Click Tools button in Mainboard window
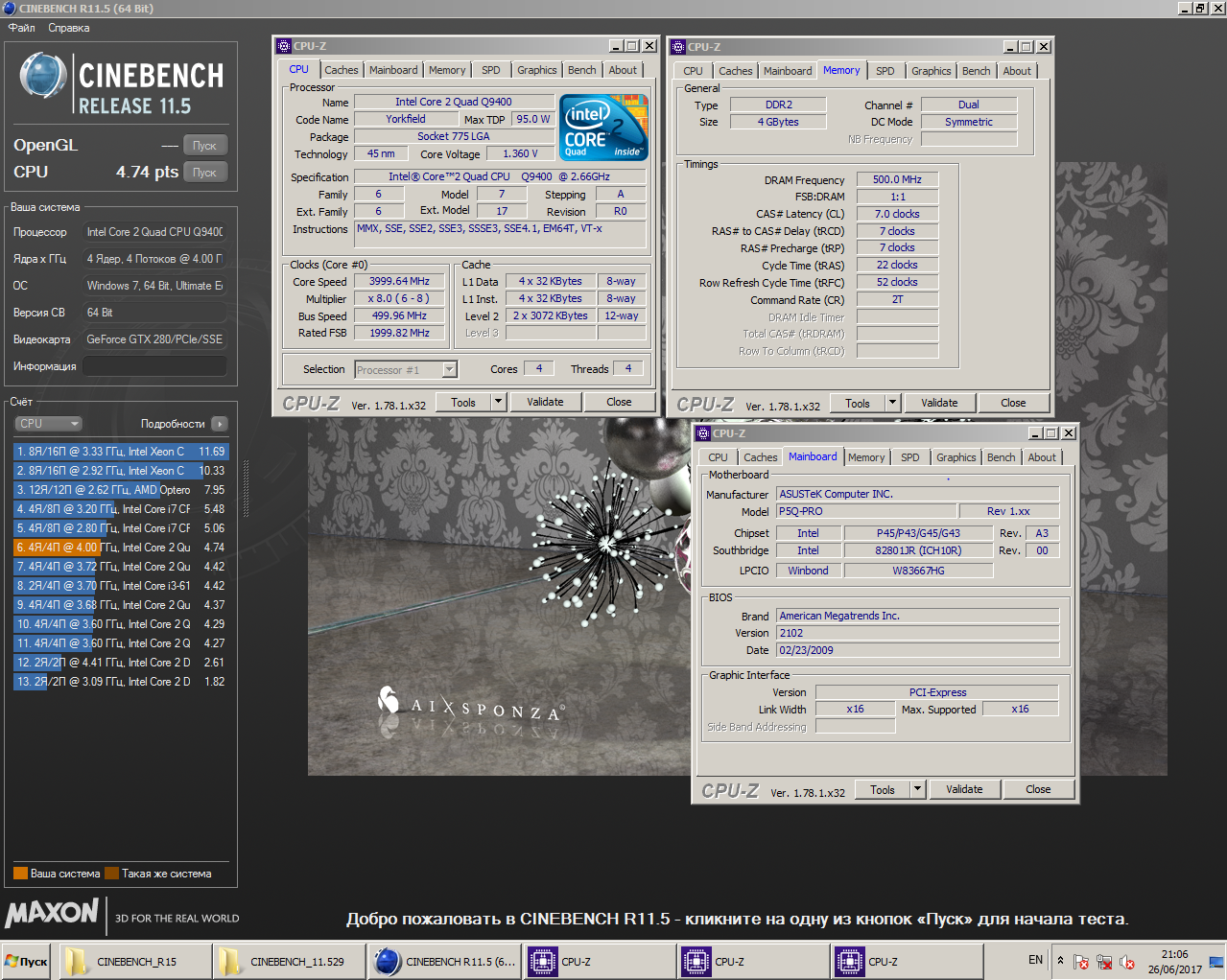 tap(883, 789)
